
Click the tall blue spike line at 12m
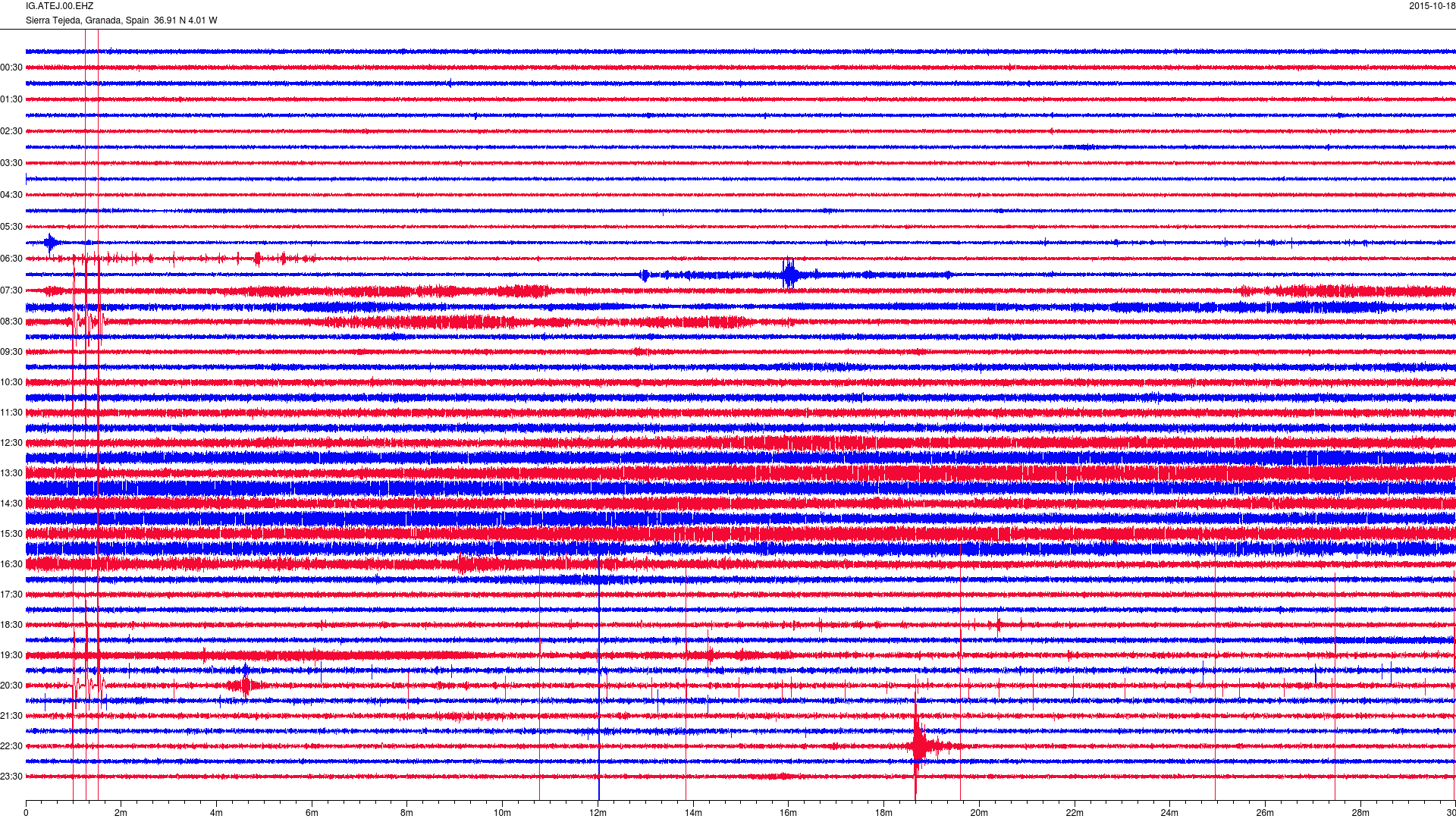(x=599, y=677)
